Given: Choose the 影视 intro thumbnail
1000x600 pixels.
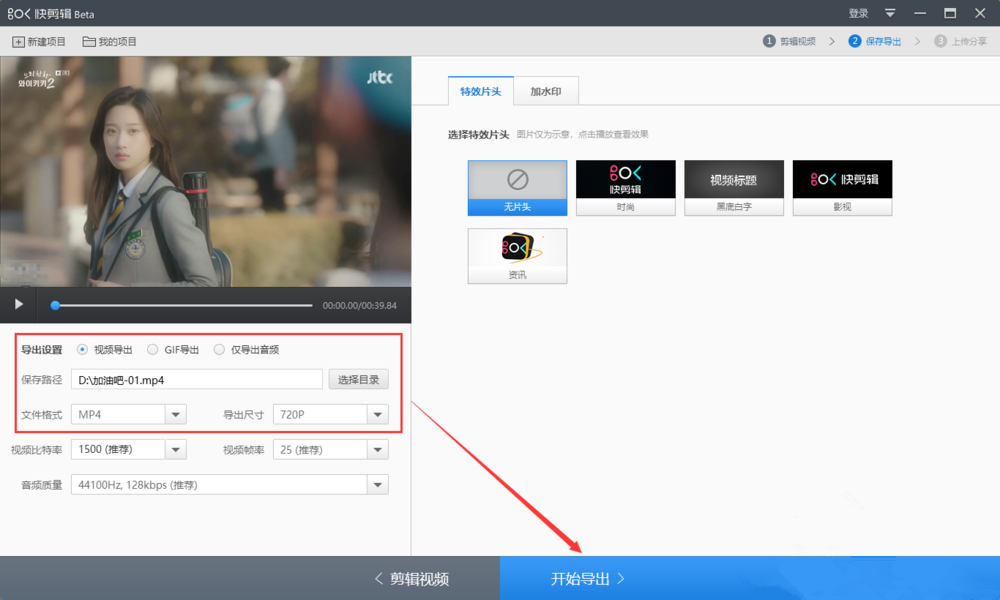Looking at the screenshot, I should [x=842, y=188].
